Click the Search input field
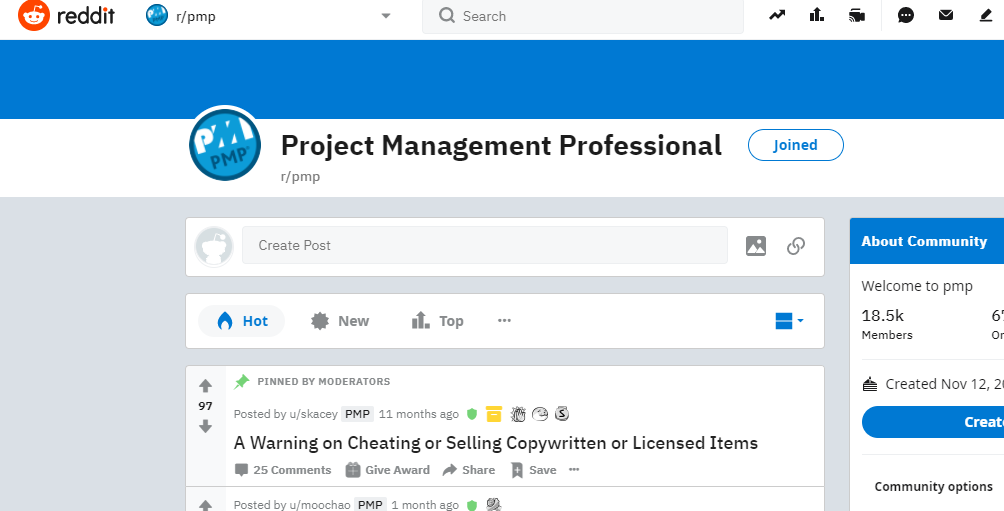Viewport: 1004px width, 511px height. 583,16
